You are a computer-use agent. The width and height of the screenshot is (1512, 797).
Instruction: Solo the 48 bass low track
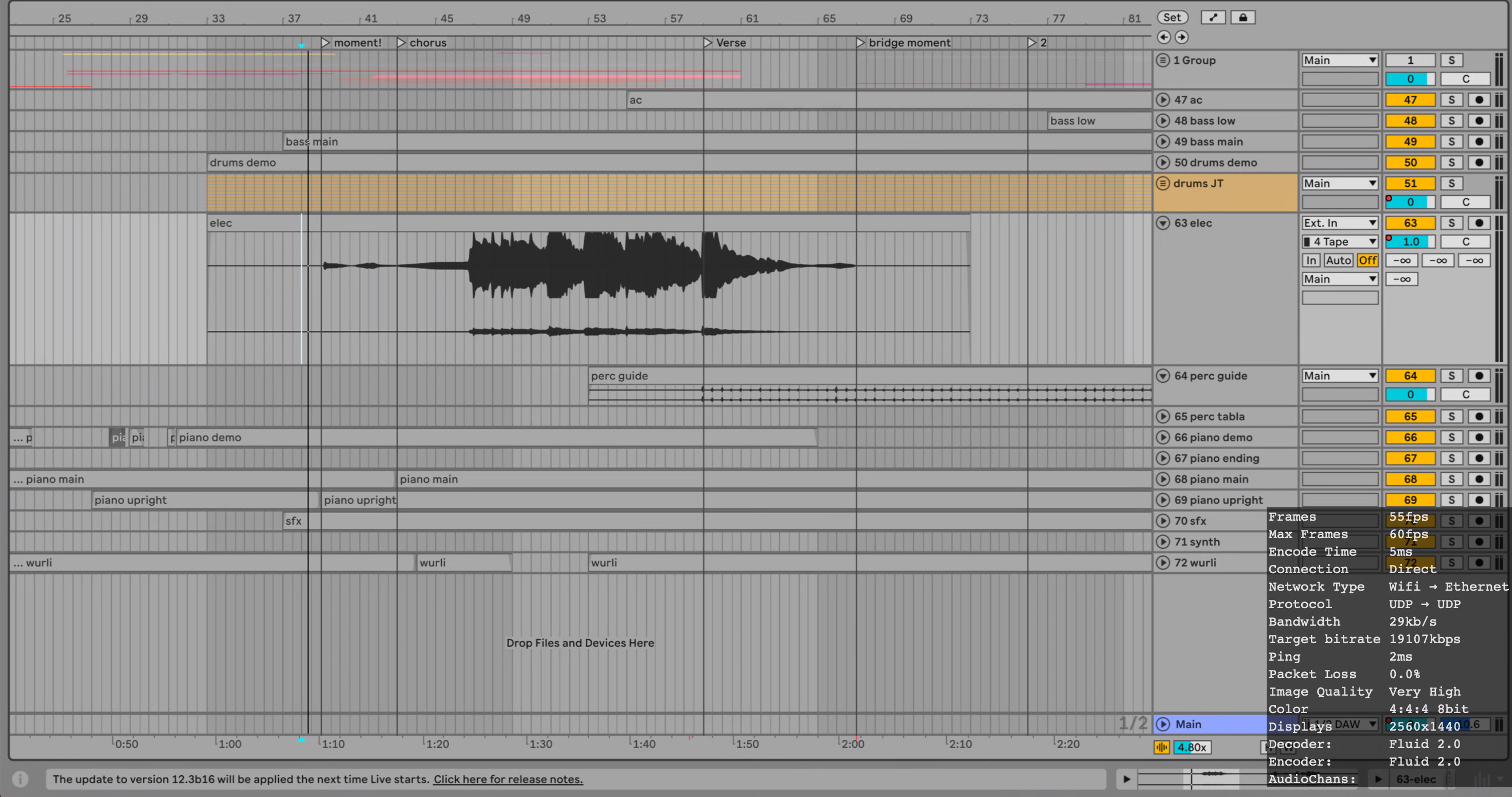click(x=1451, y=121)
